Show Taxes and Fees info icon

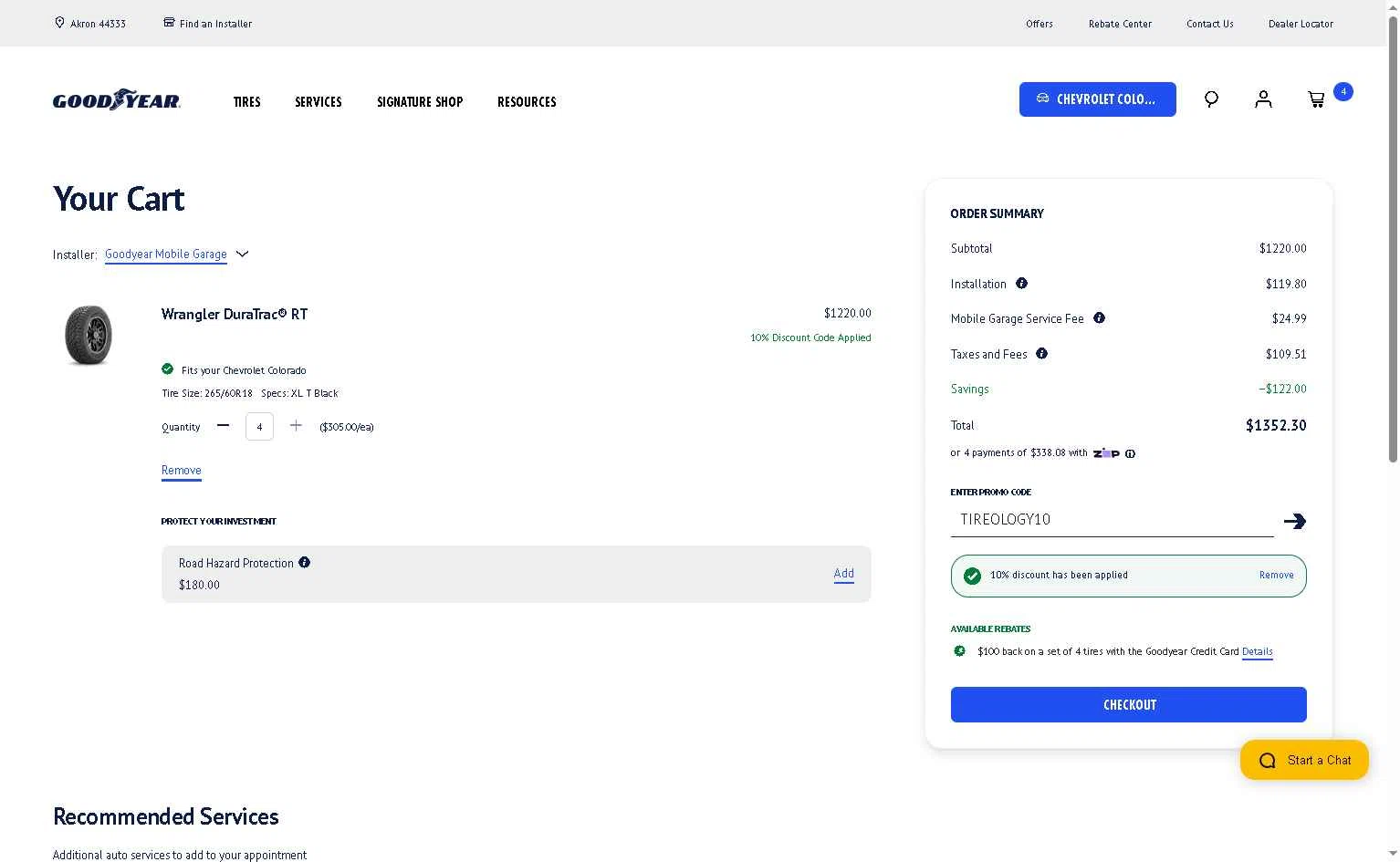click(x=1041, y=354)
